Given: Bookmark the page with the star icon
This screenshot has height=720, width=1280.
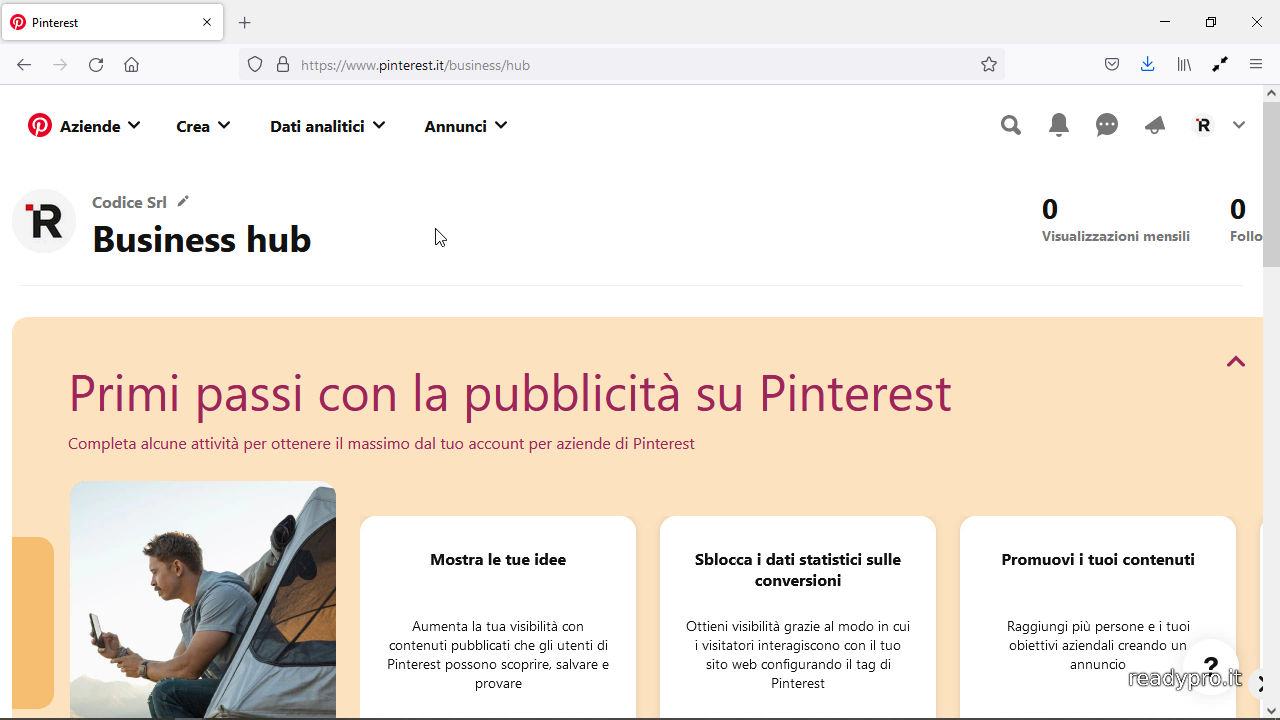Looking at the screenshot, I should [988, 64].
